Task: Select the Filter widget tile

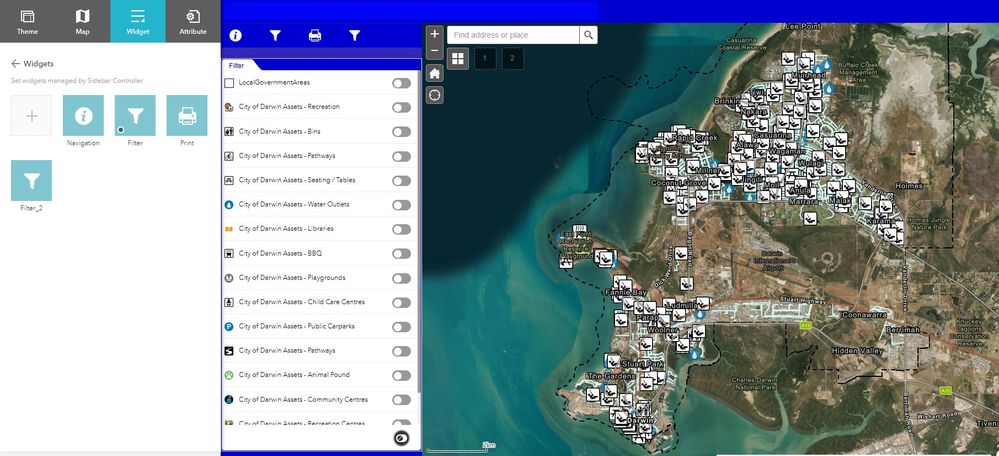Action: 135,116
